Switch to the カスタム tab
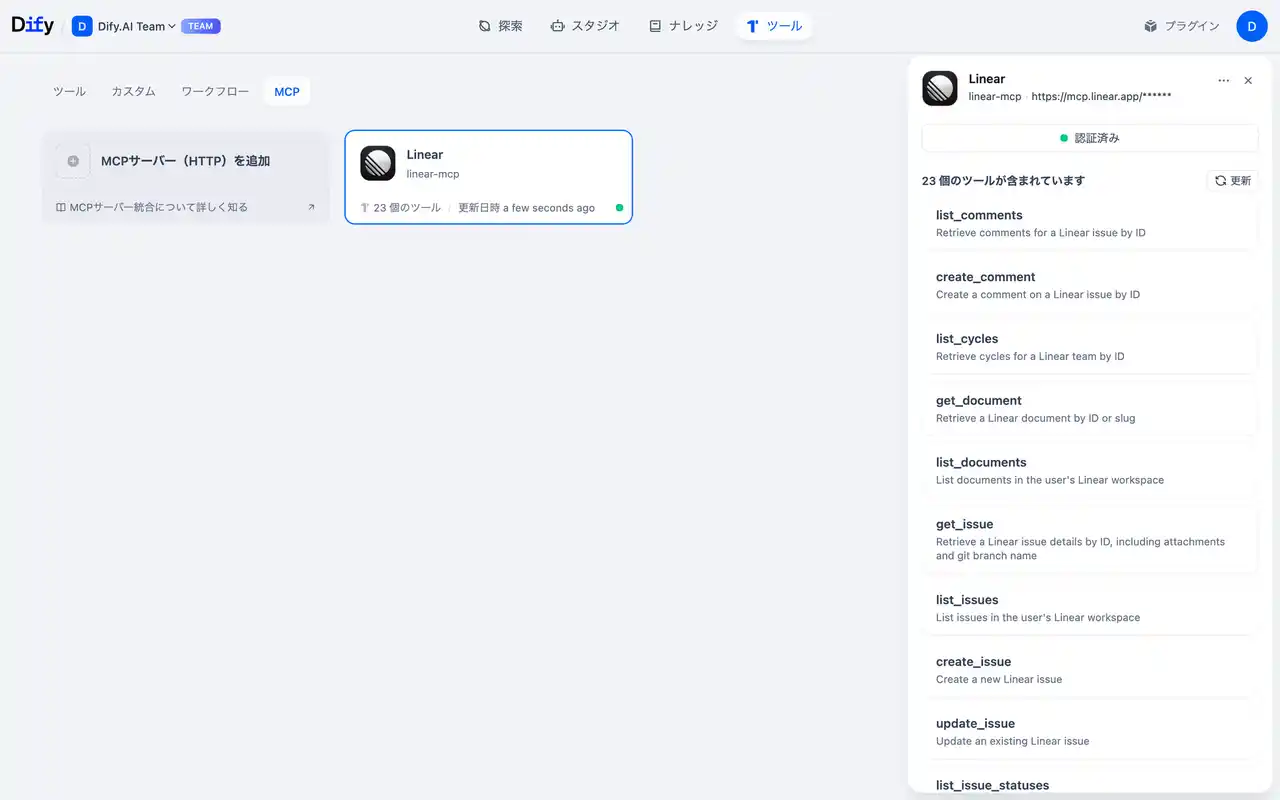The width and height of the screenshot is (1280, 800). (x=133, y=90)
